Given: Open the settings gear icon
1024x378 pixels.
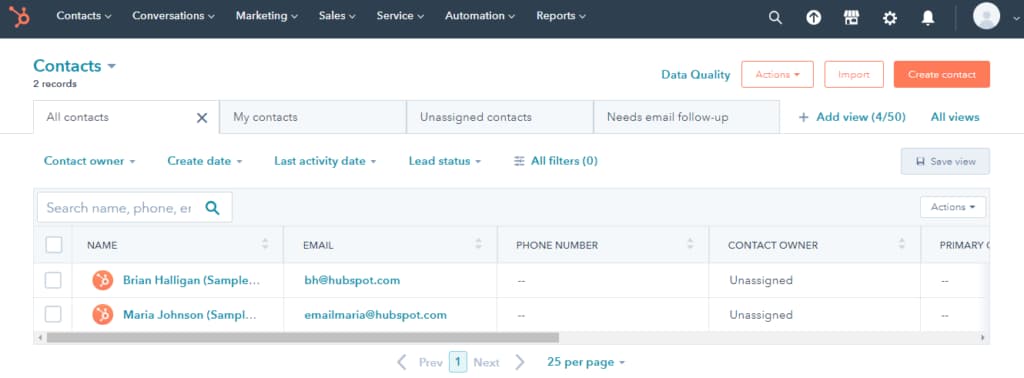Looking at the screenshot, I should tap(889, 18).
